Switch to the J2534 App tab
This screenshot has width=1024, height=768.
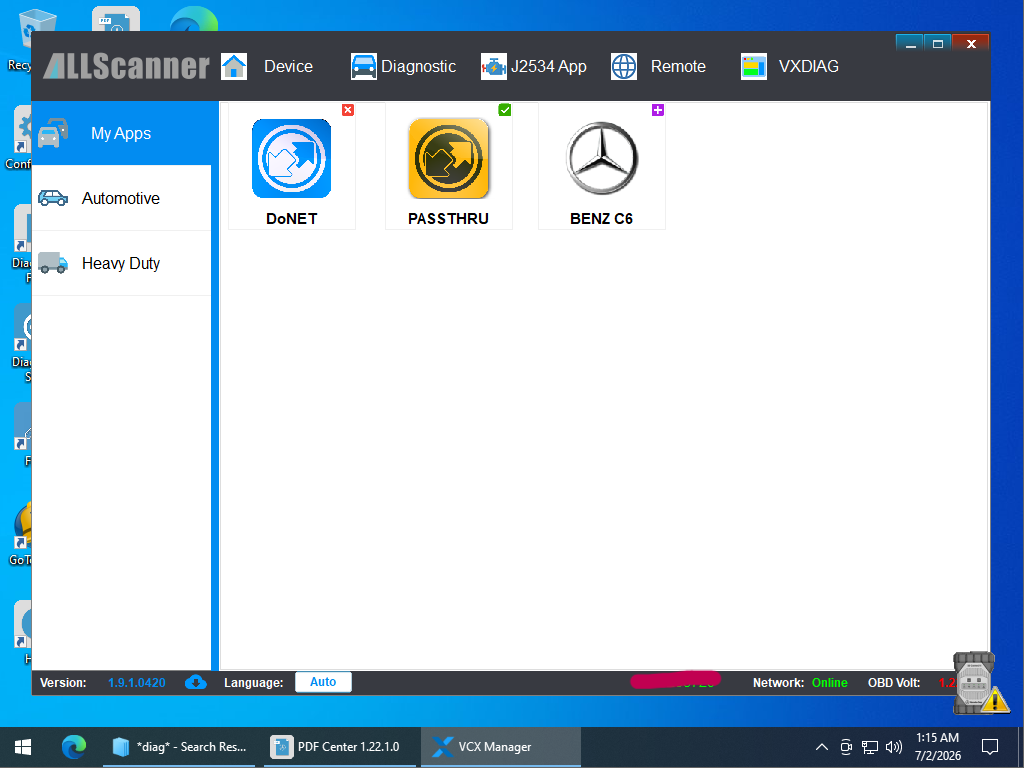(x=549, y=67)
